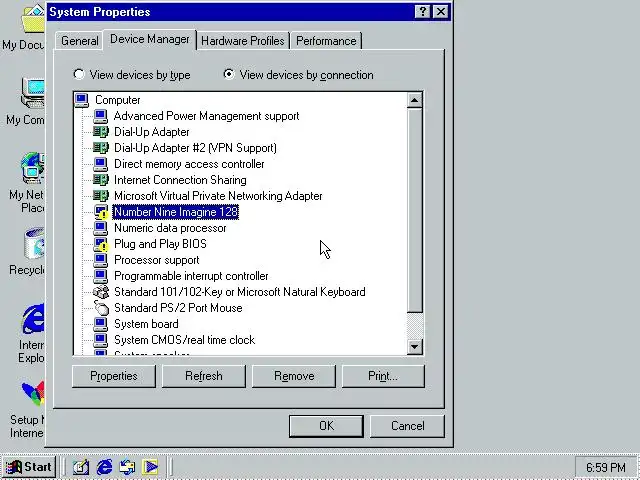Click the Internet Connection Sharing adapter icon

click(x=100, y=180)
